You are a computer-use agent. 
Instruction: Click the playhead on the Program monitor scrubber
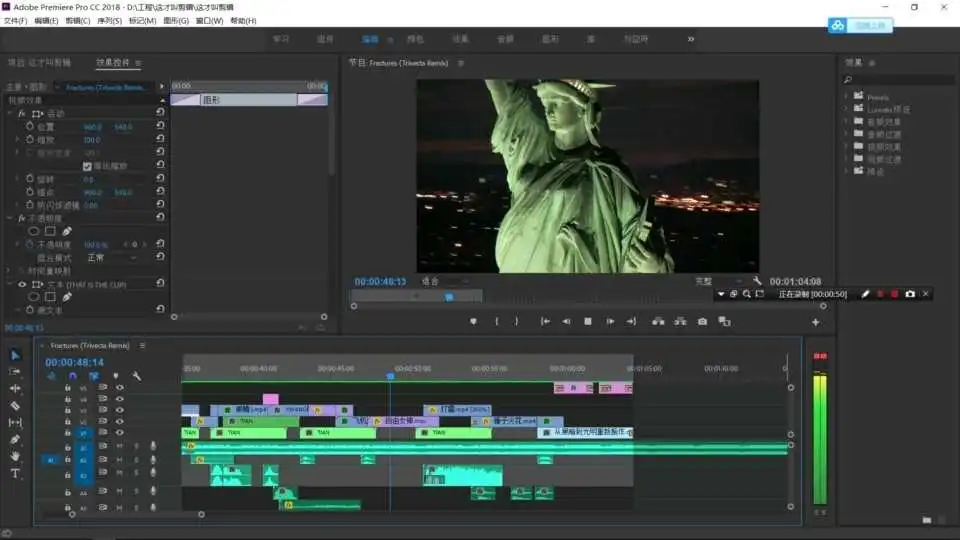point(448,296)
